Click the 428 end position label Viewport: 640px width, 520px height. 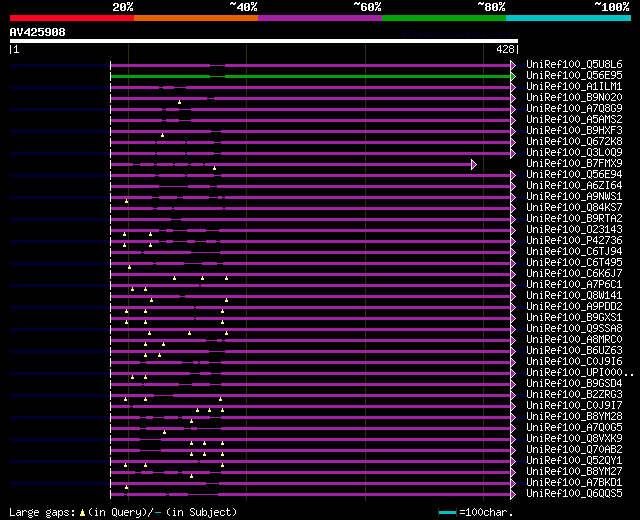coord(505,49)
